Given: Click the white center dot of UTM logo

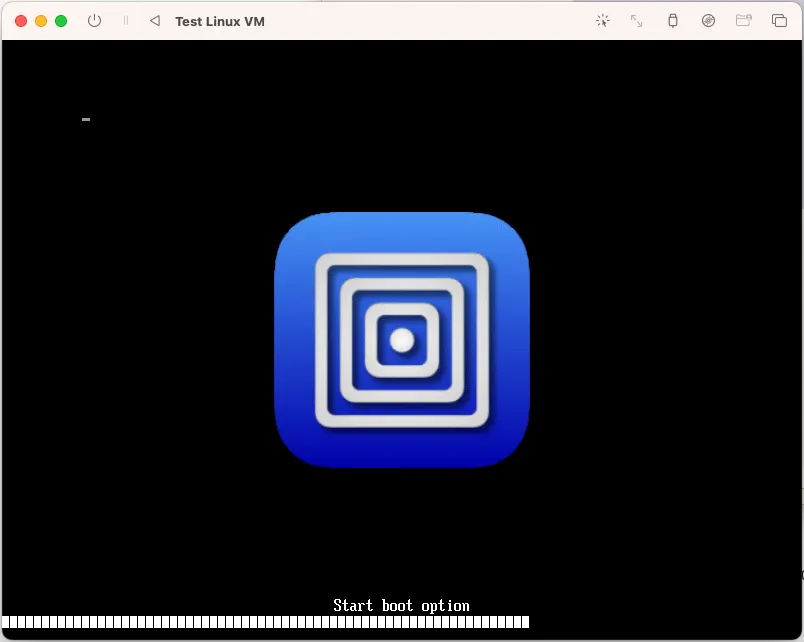Looking at the screenshot, I should tap(402, 340).
